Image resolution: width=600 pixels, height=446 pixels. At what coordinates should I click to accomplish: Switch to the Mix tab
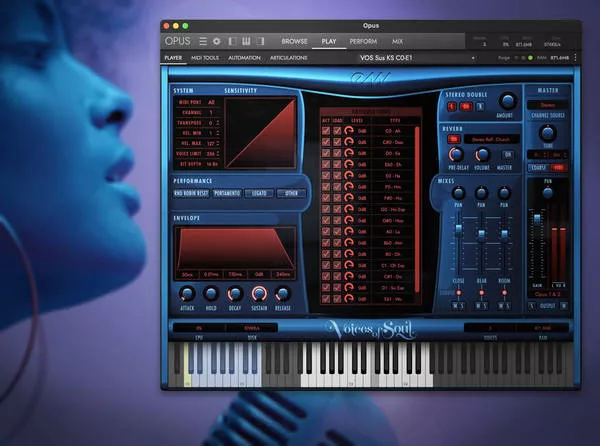point(397,41)
